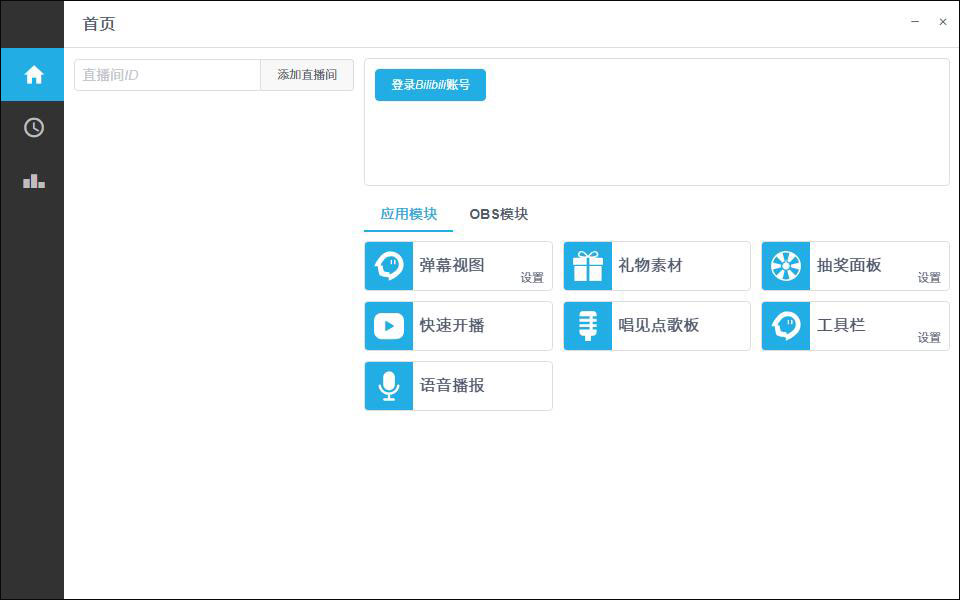Click the 唱见点歌板 microphone icon
960x600 pixels.
[x=588, y=326]
